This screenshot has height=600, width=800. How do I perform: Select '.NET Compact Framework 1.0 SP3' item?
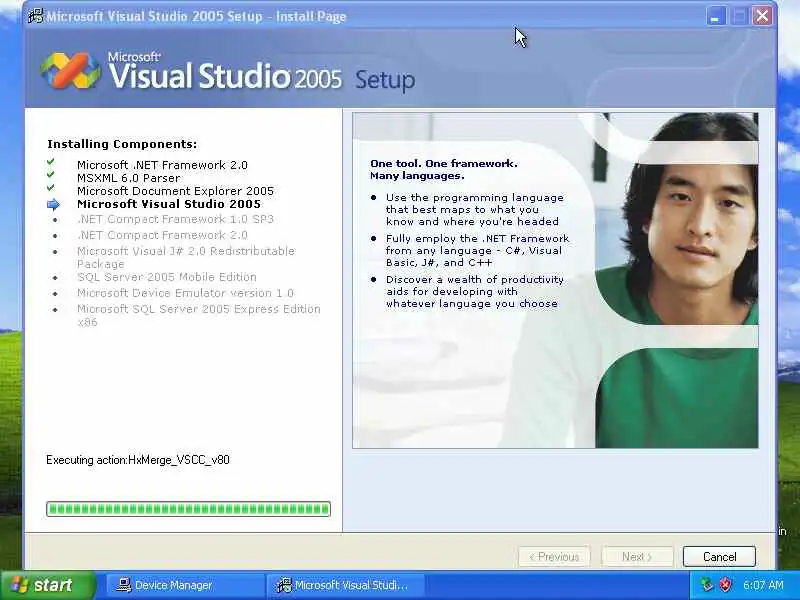(176, 219)
